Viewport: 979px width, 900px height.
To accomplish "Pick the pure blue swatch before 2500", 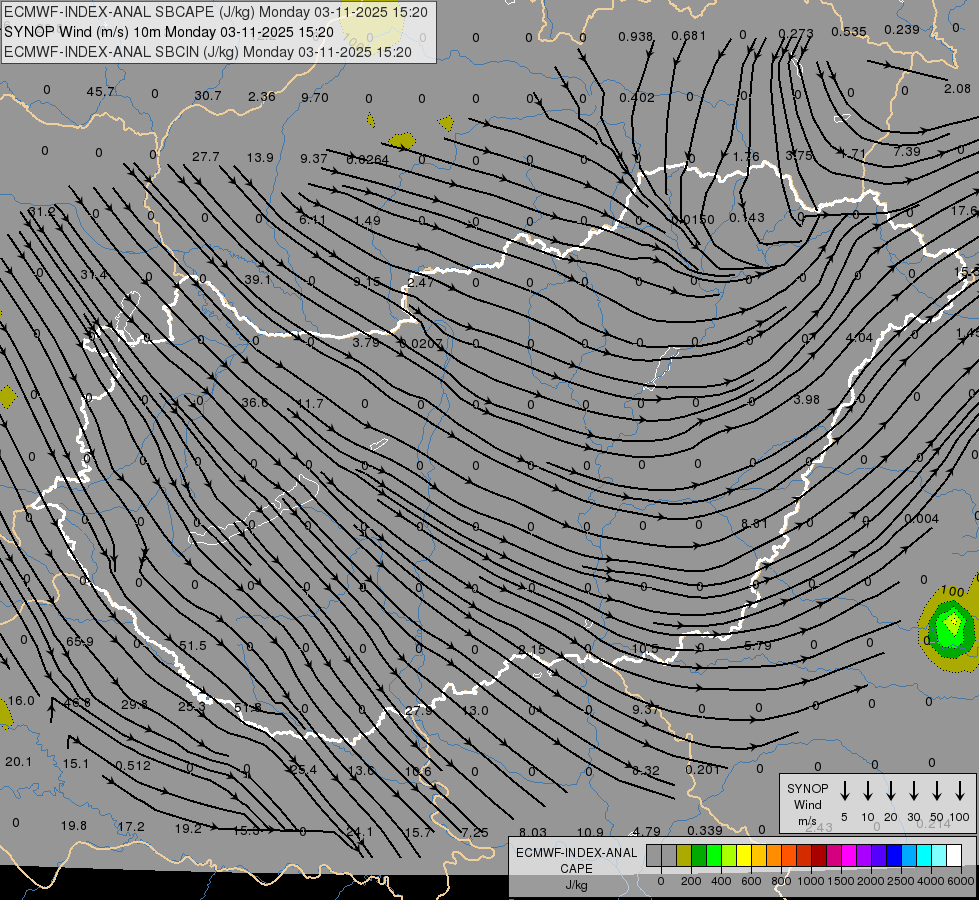I will click(893, 856).
